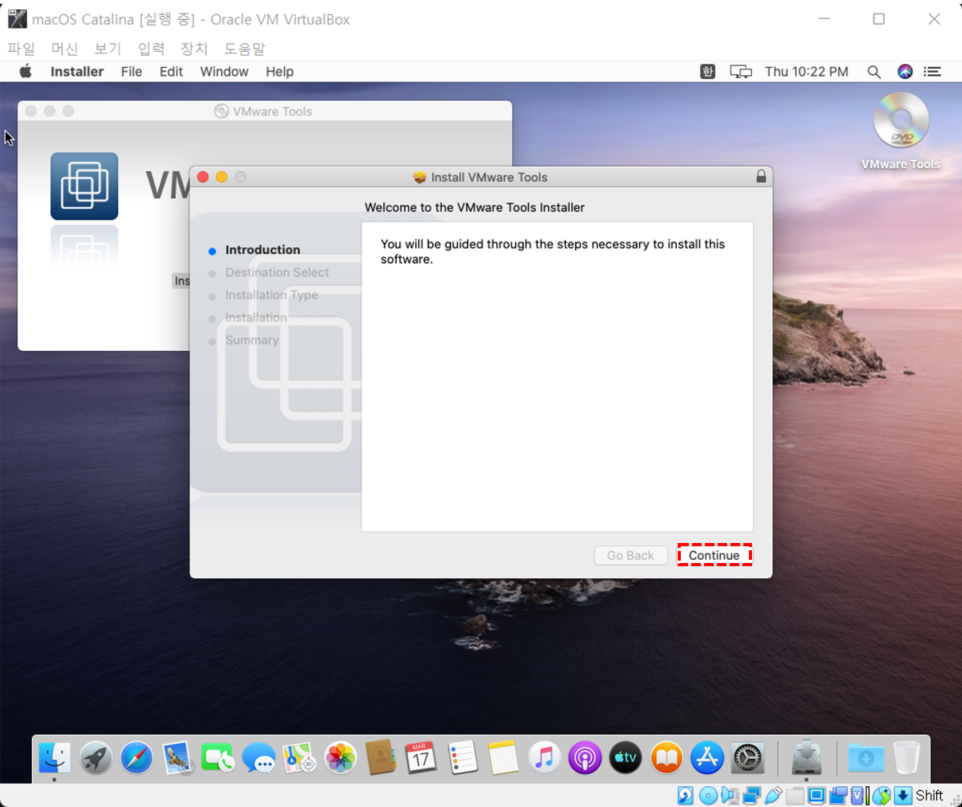Click the VMware Tools logo in back window
The width and height of the screenshot is (962, 807).
[84, 186]
